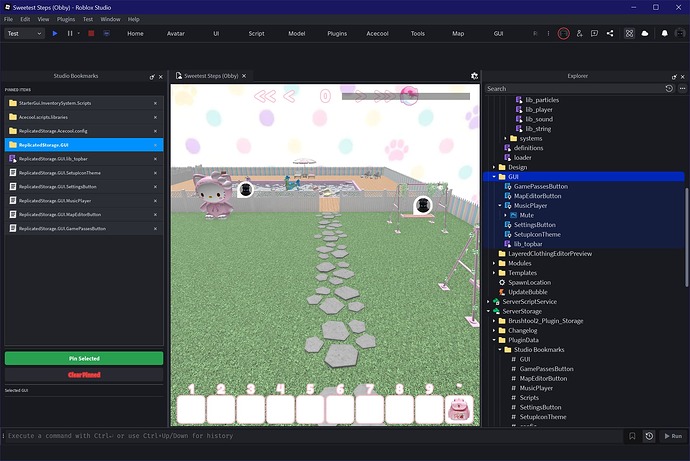The image size is (690, 461).
Task: Switch to the Model ribbon tab
Action: (297, 33)
